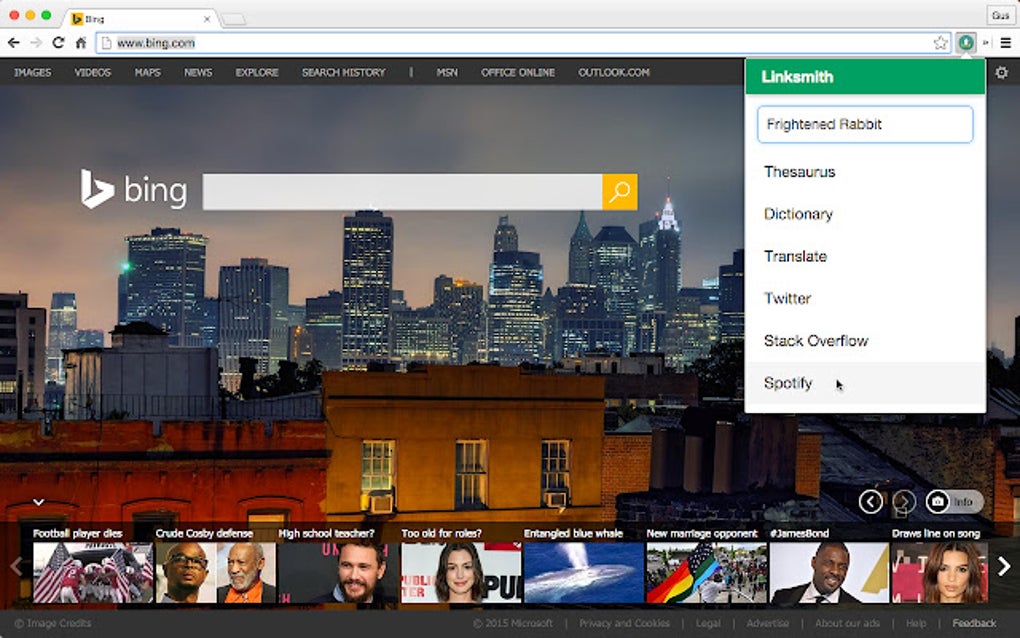Viewport: 1020px width, 638px height.
Task: Open High school teacher? story thumbnail
Action: (338, 573)
